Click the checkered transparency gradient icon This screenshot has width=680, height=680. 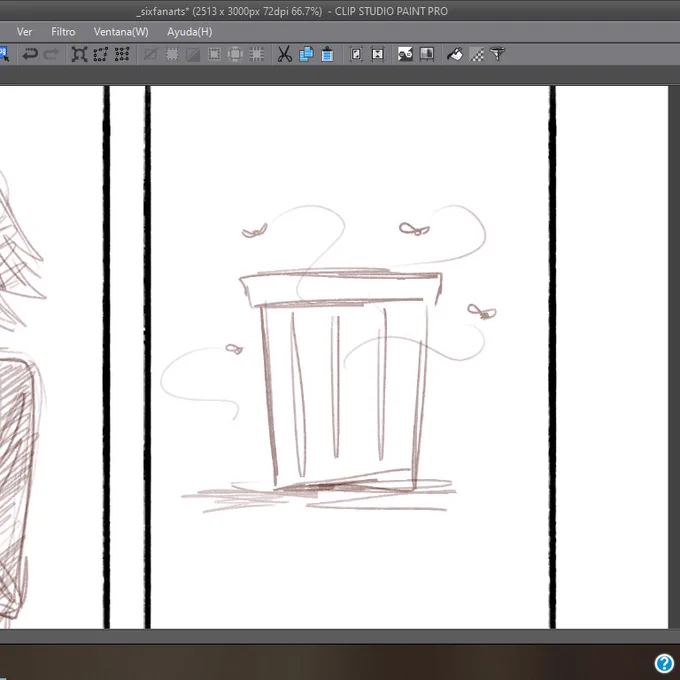tap(477, 55)
